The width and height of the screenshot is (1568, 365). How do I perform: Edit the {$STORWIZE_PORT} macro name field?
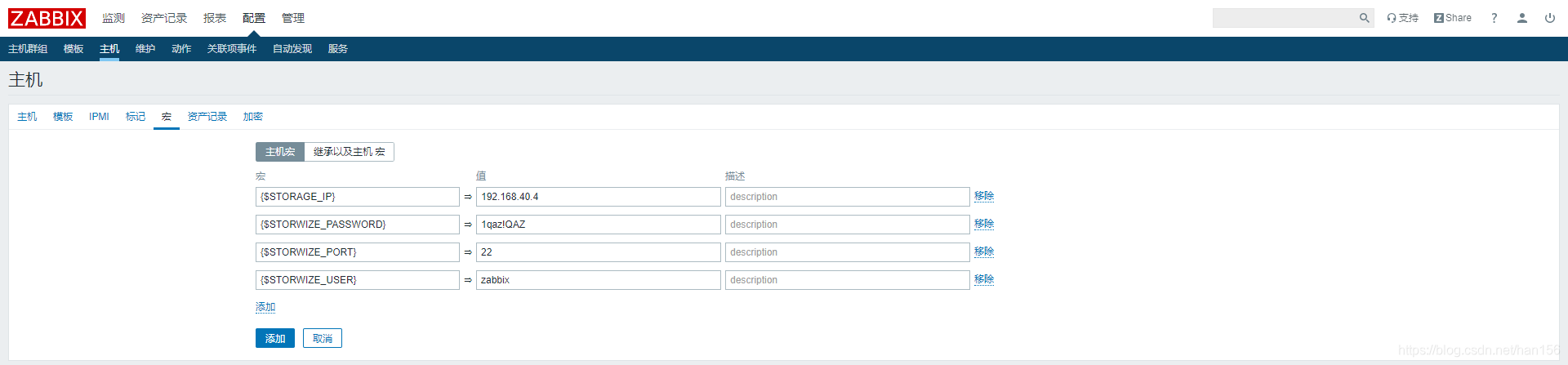[358, 252]
